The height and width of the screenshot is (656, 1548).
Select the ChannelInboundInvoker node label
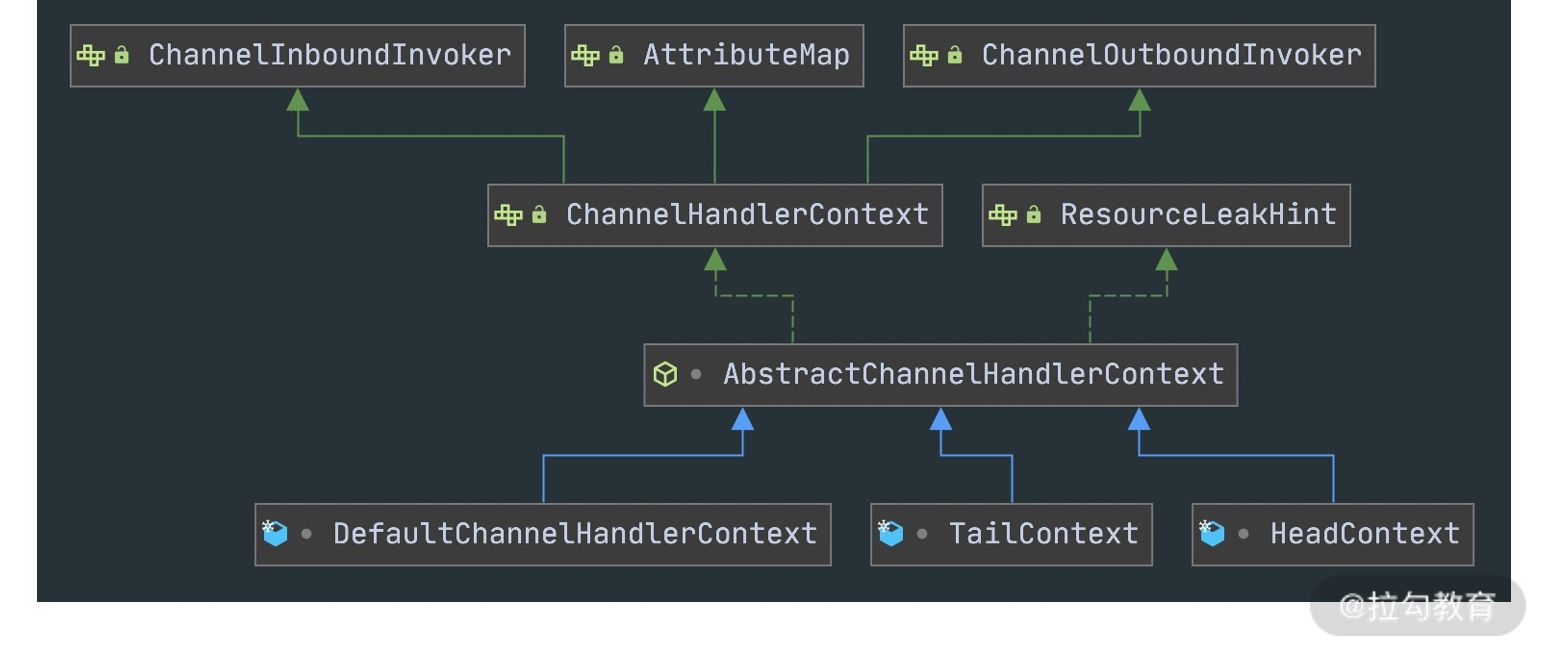[329, 55]
